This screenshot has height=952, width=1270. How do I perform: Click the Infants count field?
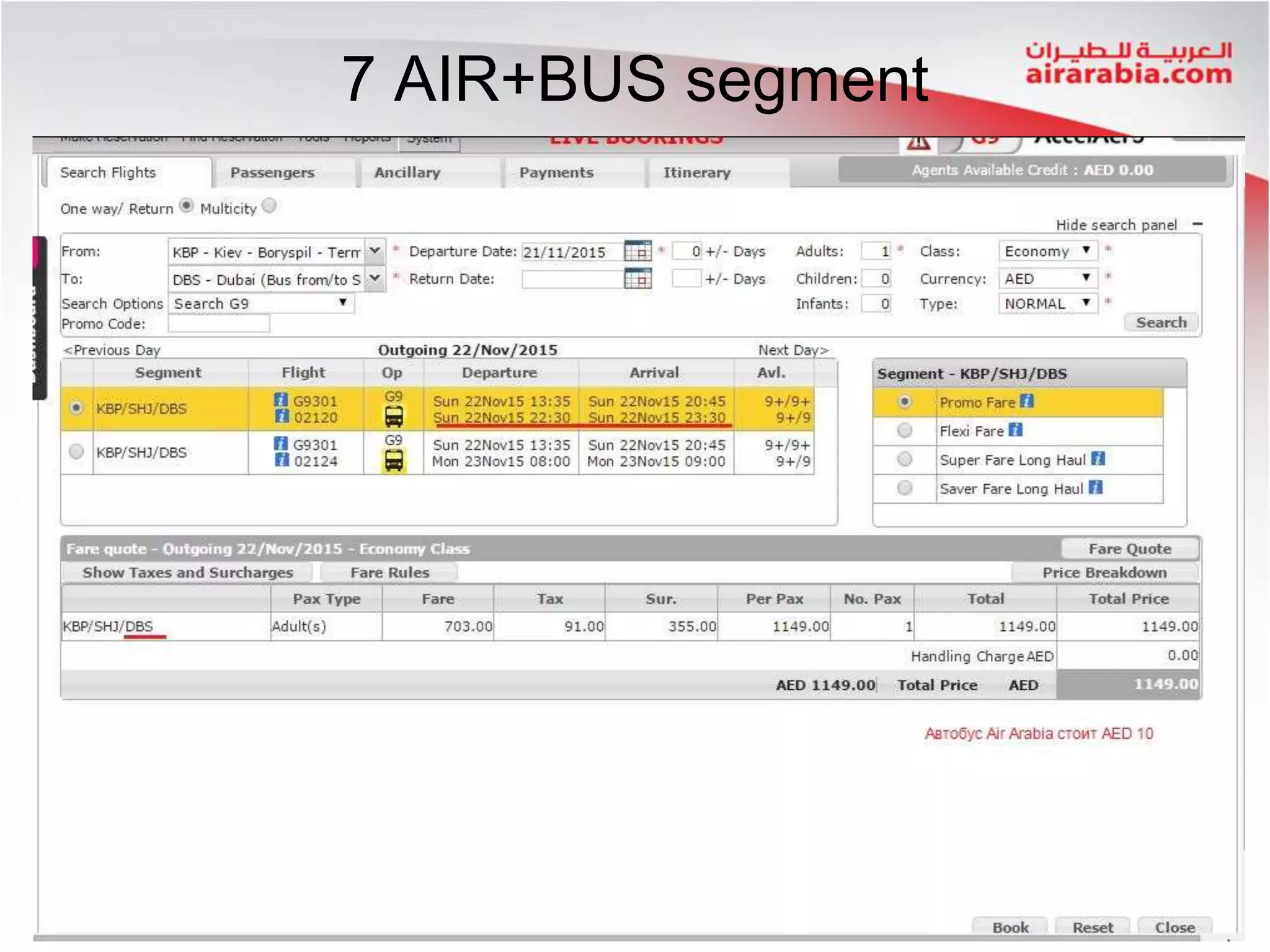coord(876,303)
